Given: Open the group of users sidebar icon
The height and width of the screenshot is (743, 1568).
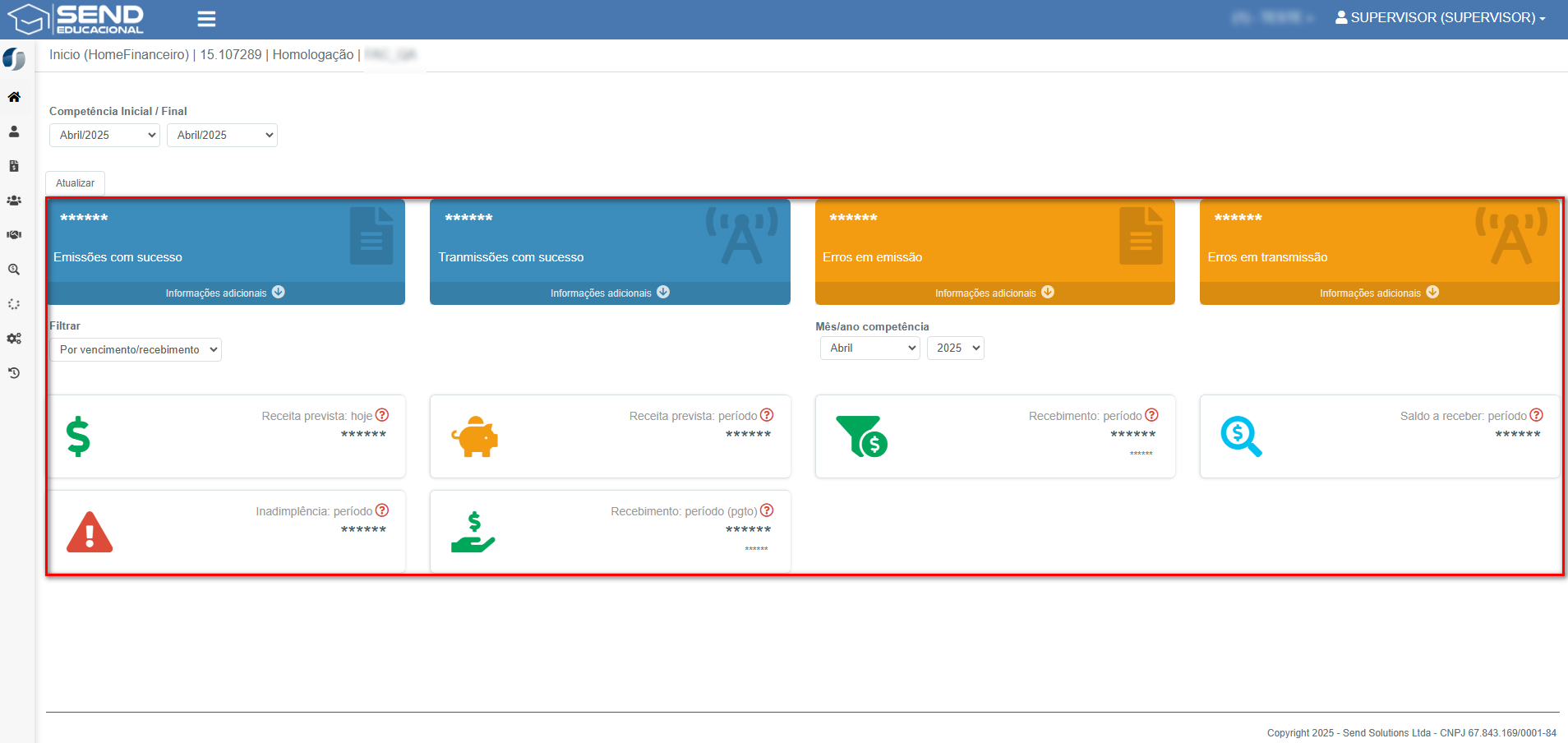Looking at the screenshot, I should 14,201.
